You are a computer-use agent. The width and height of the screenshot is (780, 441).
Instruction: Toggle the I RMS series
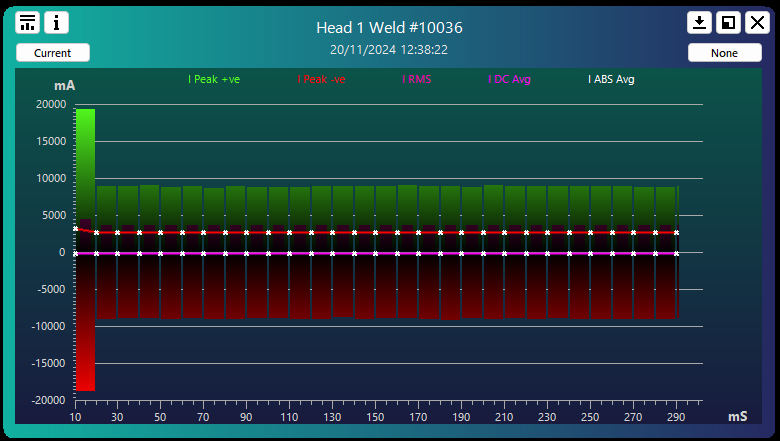point(417,79)
